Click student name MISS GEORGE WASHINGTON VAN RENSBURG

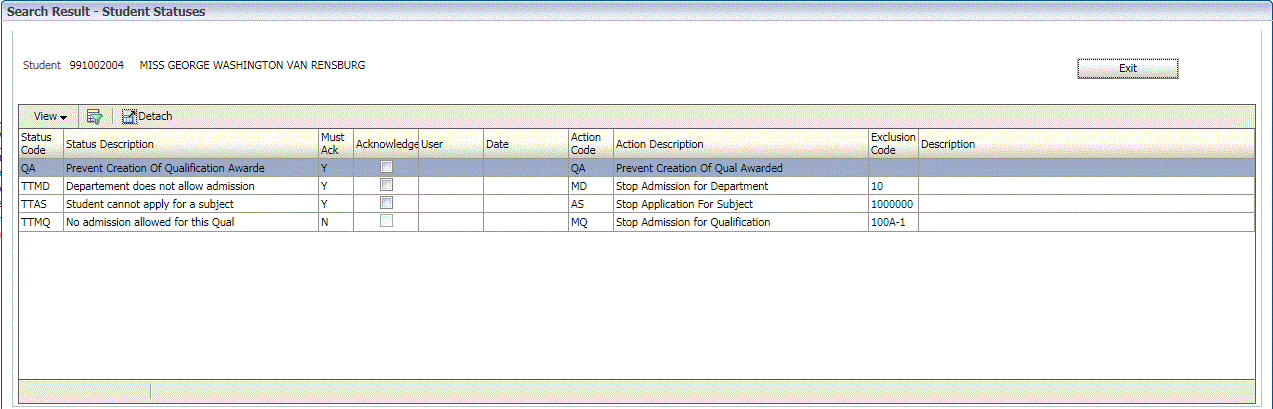pos(252,65)
